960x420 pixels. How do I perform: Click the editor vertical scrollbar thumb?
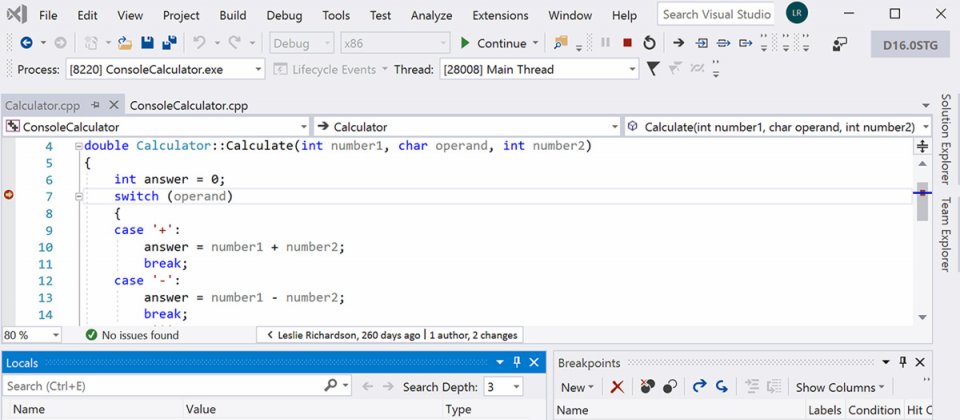[x=923, y=201]
